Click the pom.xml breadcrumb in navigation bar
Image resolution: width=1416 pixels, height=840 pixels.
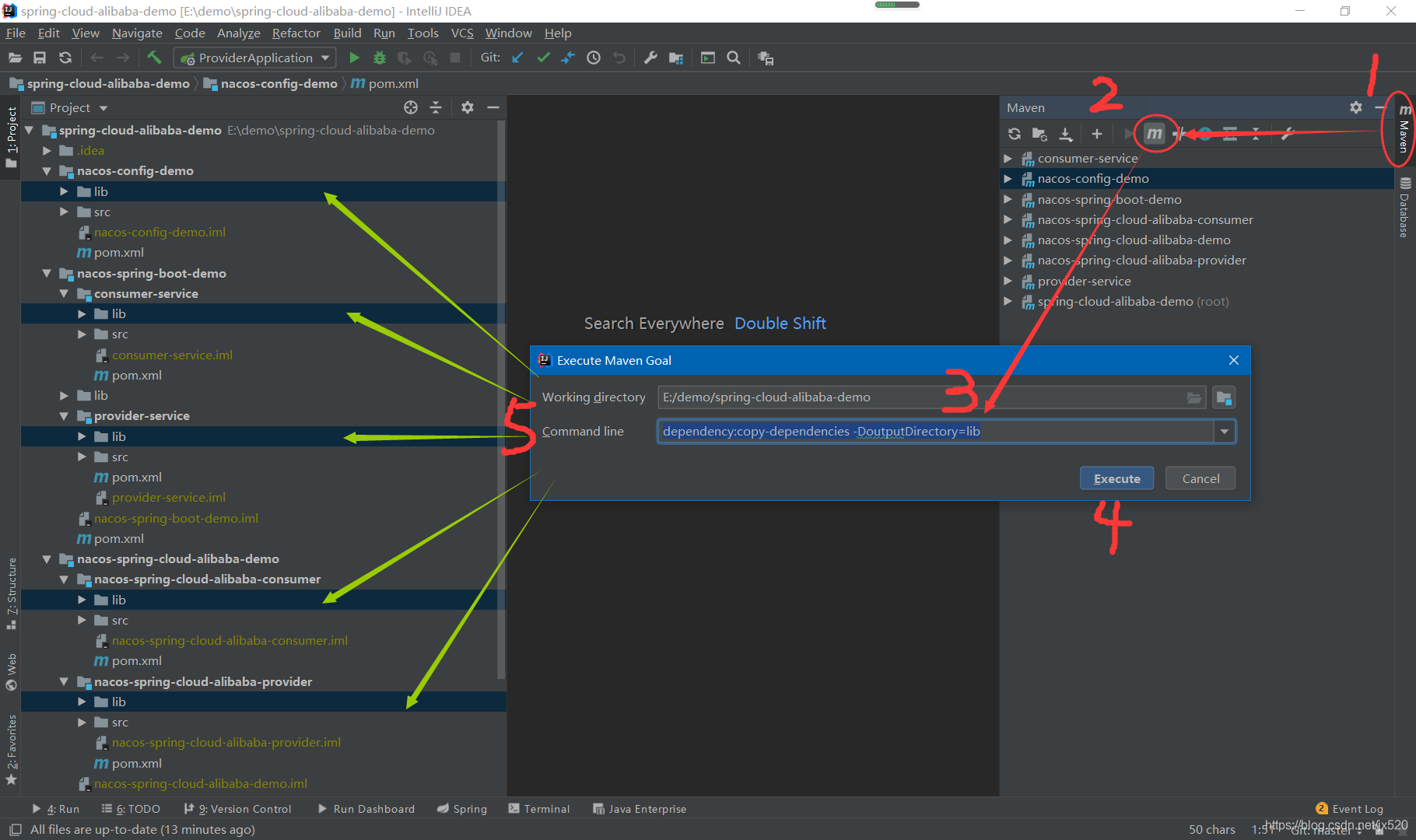click(384, 83)
